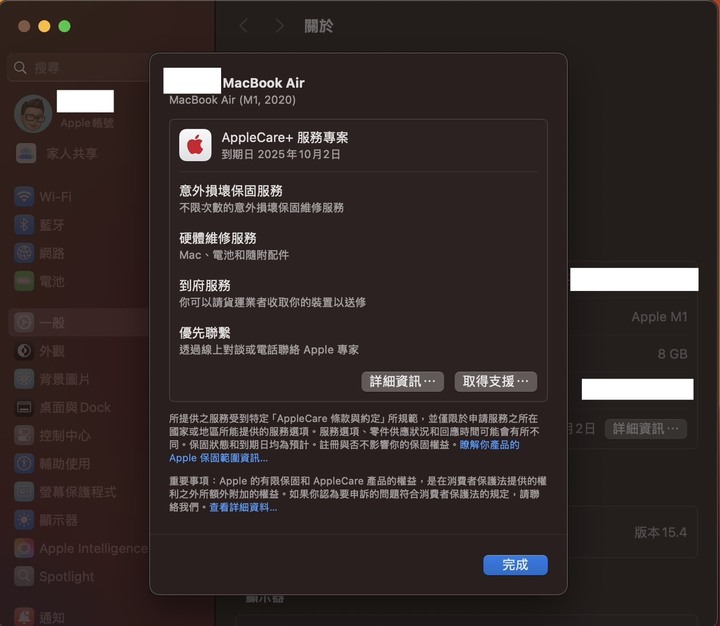This screenshot has width=720, height=626.
Task: Select the Wi-Fi icon in the sidebar
Action: (x=24, y=197)
